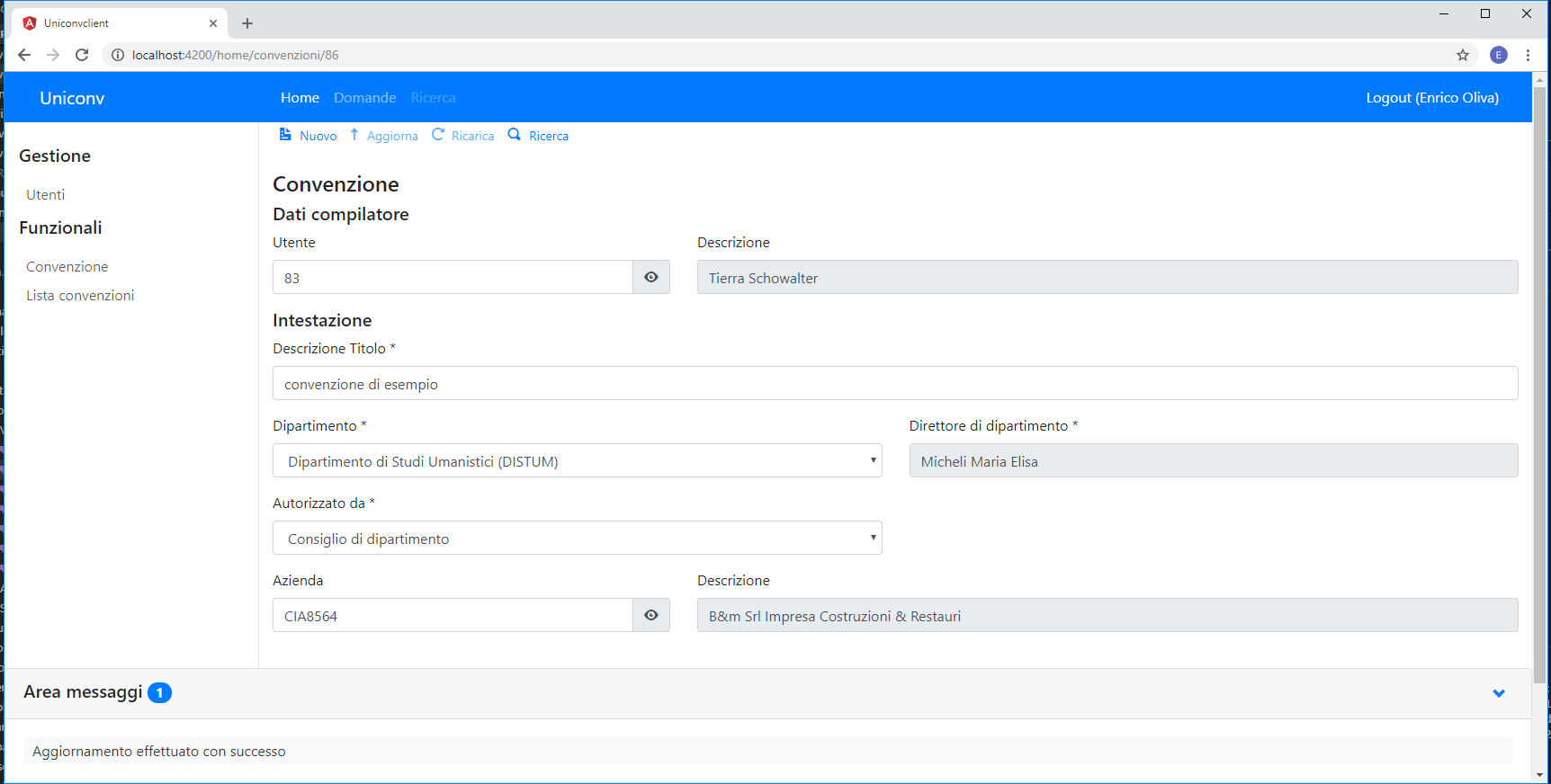Click the Convenzione page title
This screenshot has width=1551, height=784.
pyautogui.click(x=336, y=183)
